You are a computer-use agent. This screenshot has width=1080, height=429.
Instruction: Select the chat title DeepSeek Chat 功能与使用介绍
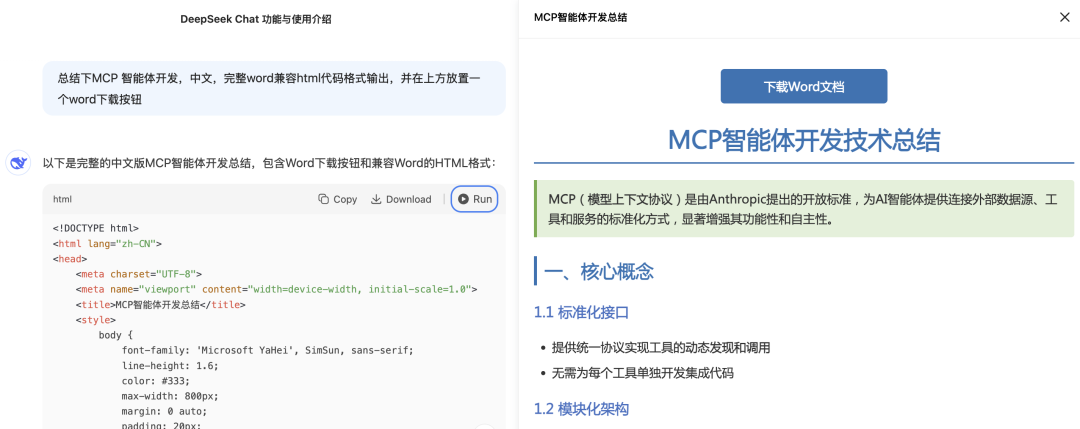click(256, 19)
